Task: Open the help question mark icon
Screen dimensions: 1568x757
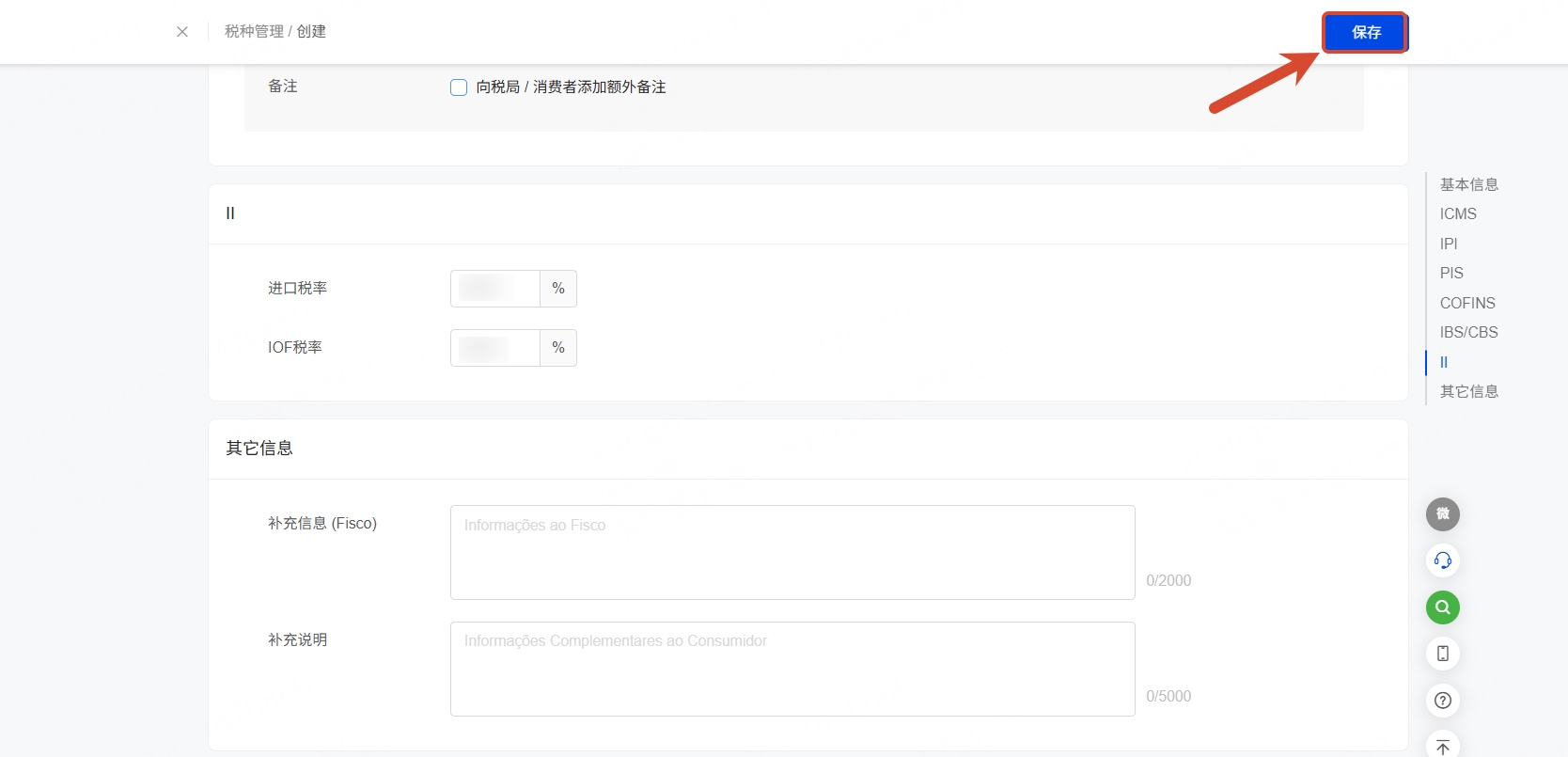Action: click(x=1443, y=701)
